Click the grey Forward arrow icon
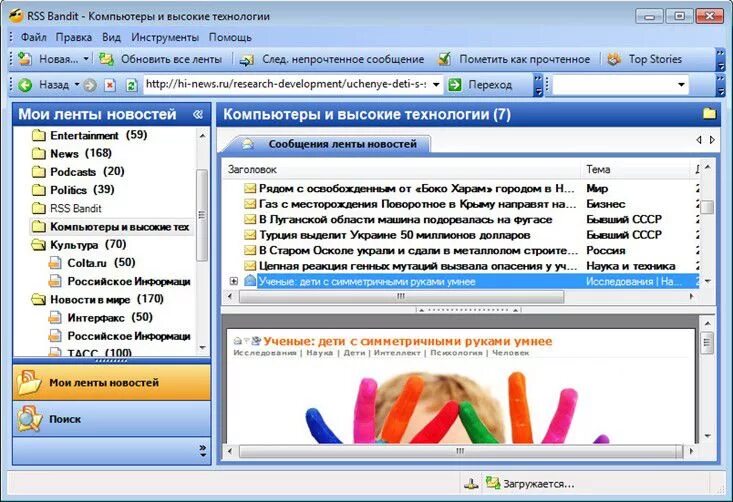This screenshot has width=733, height=502. [90, 85]
